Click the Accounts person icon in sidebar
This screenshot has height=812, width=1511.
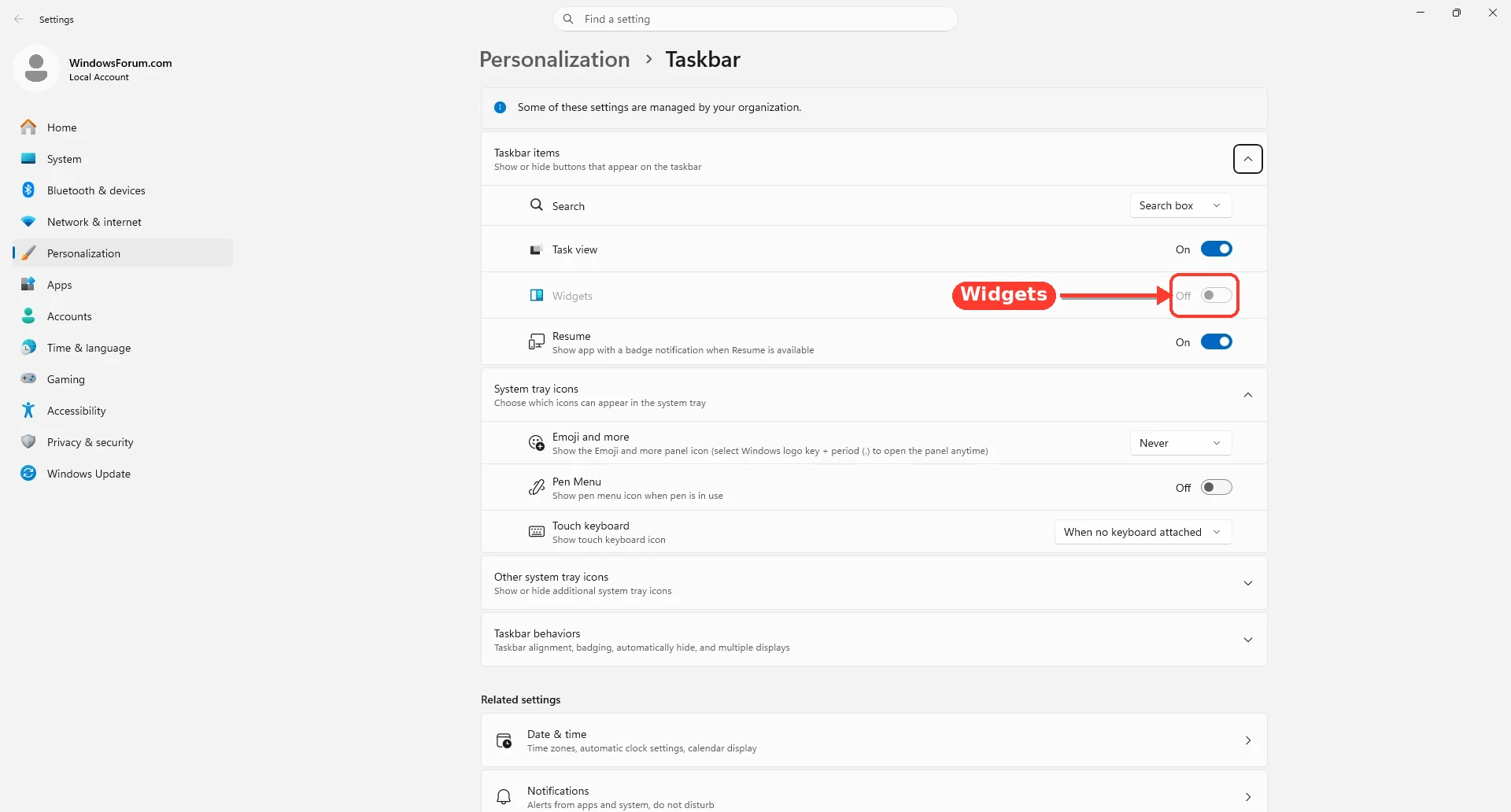[28, 316]
